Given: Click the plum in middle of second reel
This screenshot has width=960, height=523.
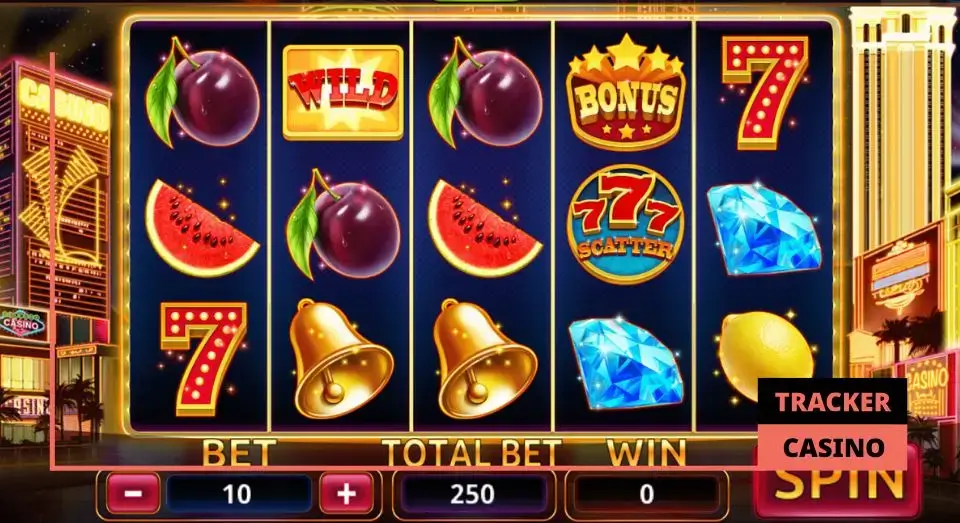Looking at the screenshot, I should point(343,223).
